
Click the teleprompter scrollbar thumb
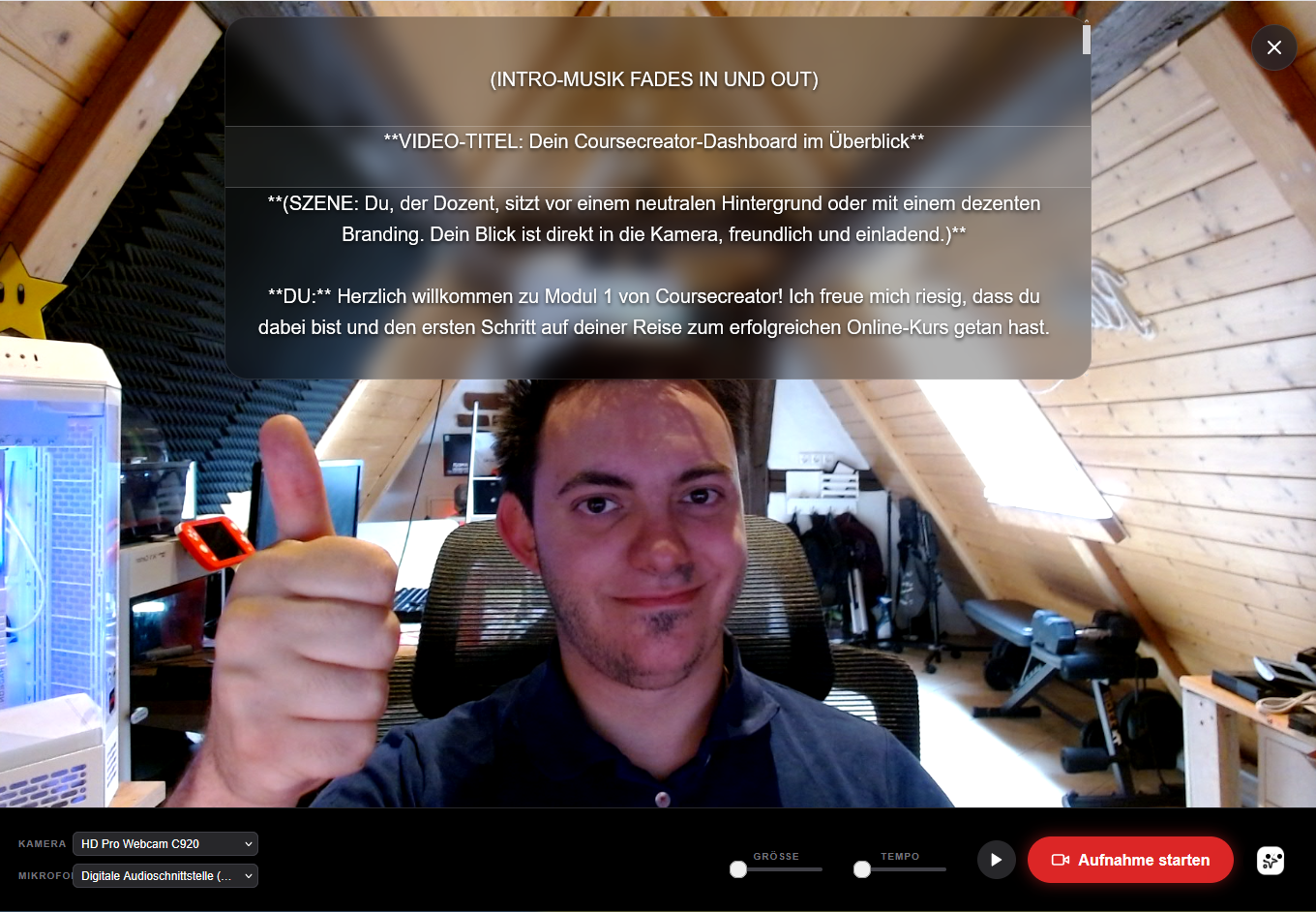point(1087,40)
